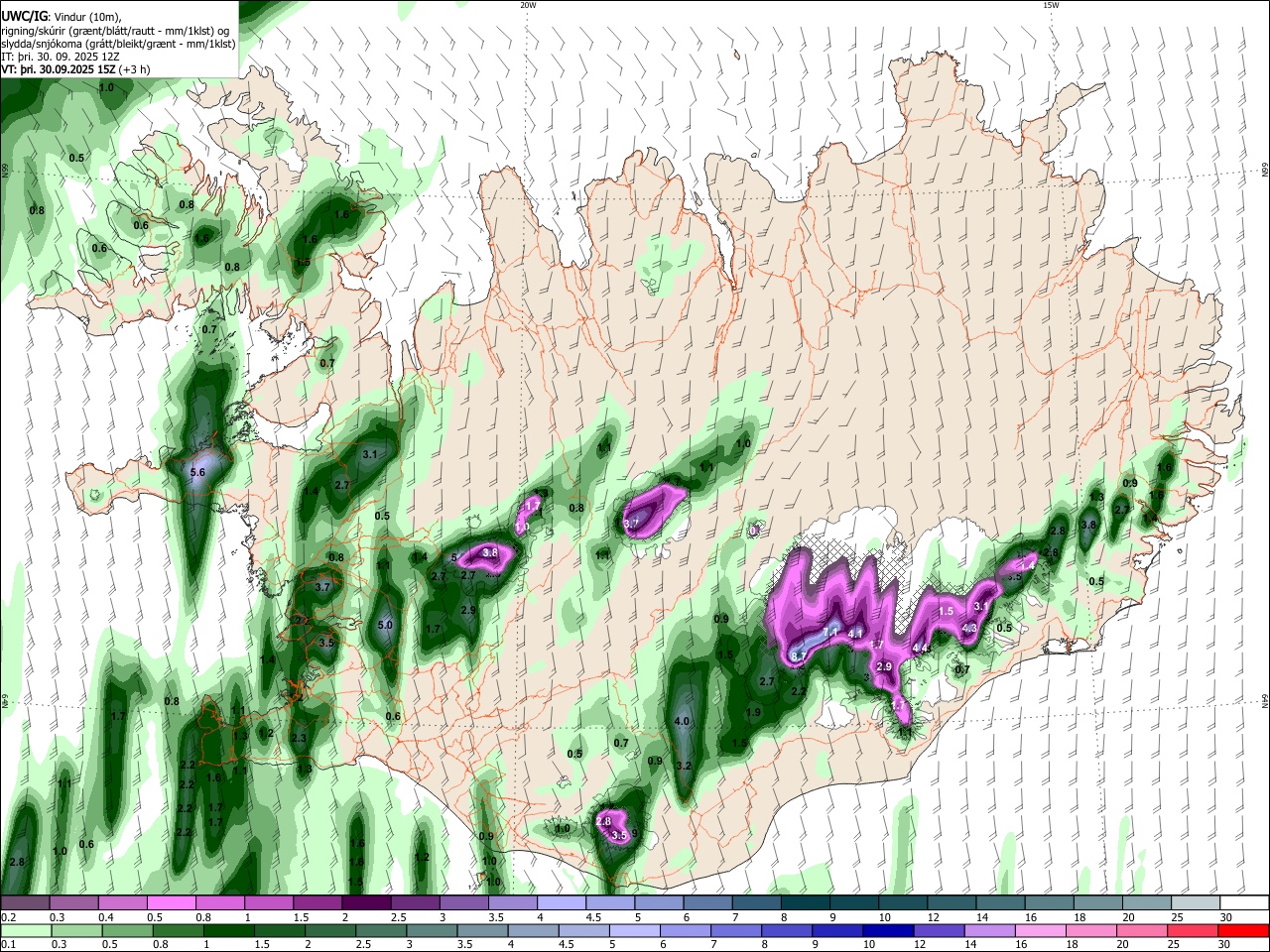This screenshot has width=1270, height=952.
Task: Select the 7 blue swatch in the lower legend
Action: coord(735,930)
